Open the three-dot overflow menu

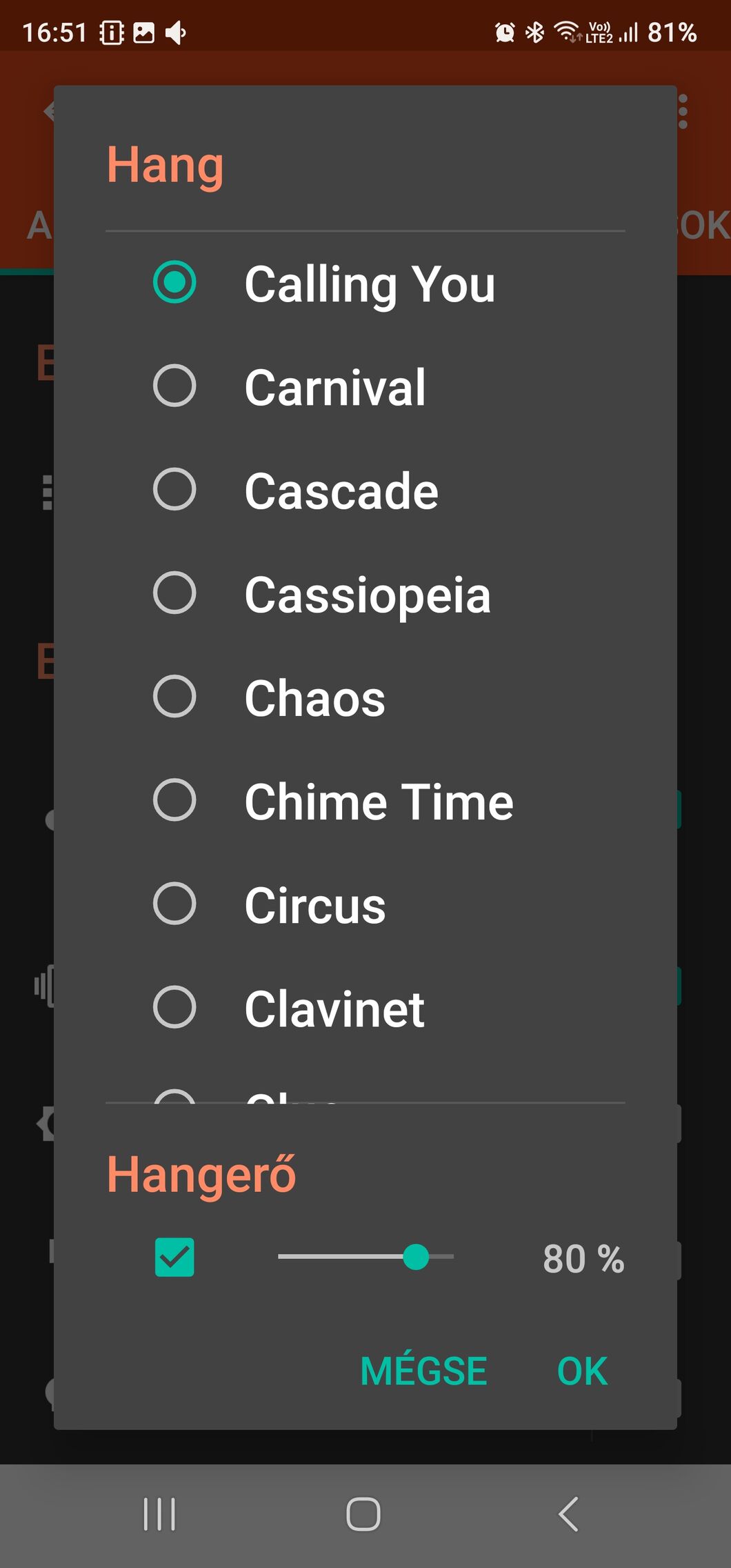point(683,112)
